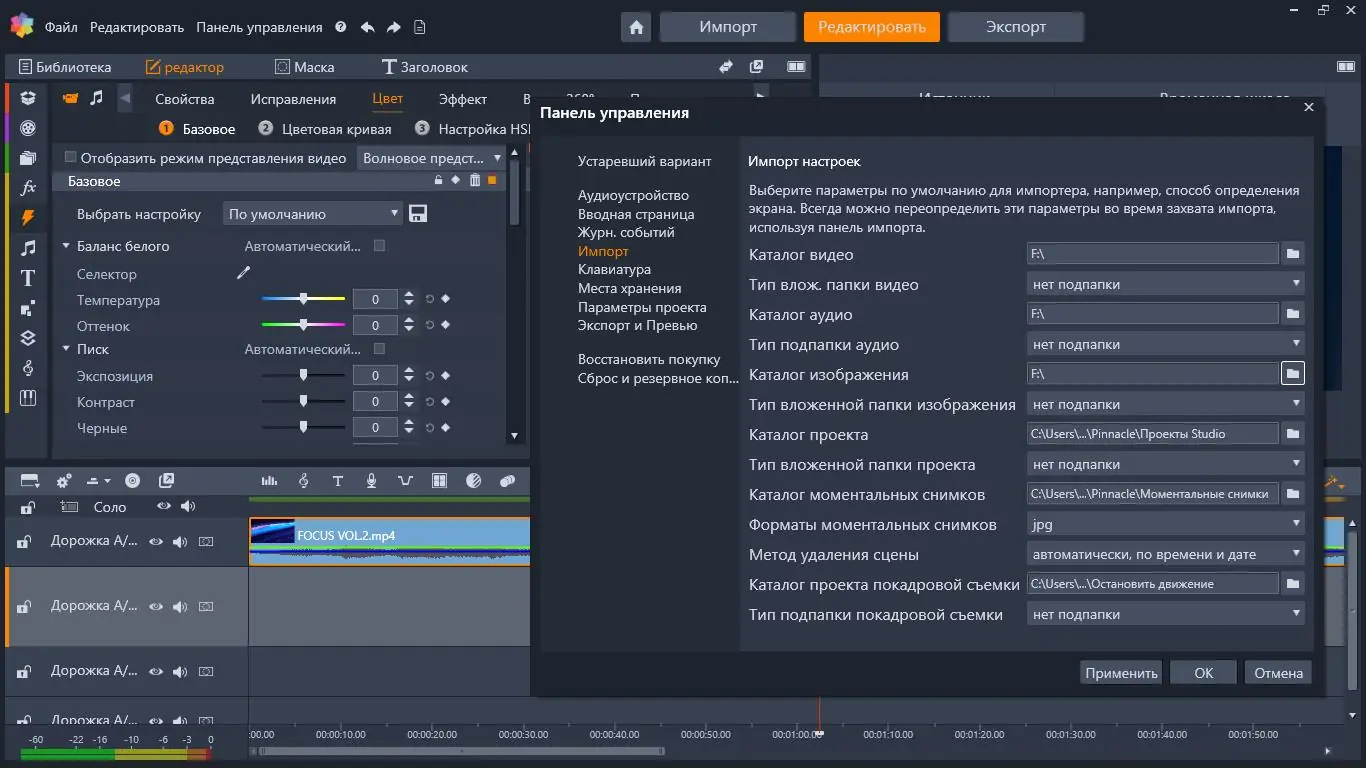Toggle eye visibility for the Дорожка А/В track
1366x768 pixels.
[156, 541]
